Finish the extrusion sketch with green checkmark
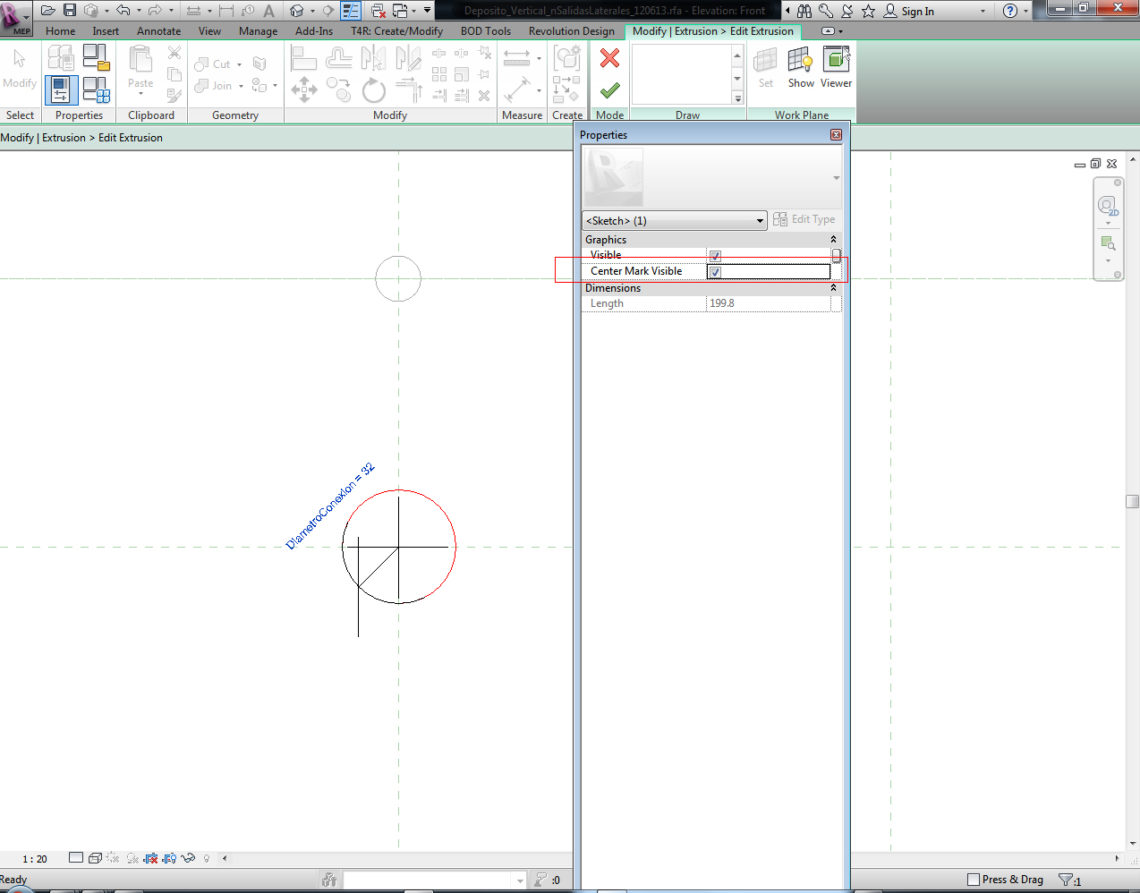 [x=611, y=90]
